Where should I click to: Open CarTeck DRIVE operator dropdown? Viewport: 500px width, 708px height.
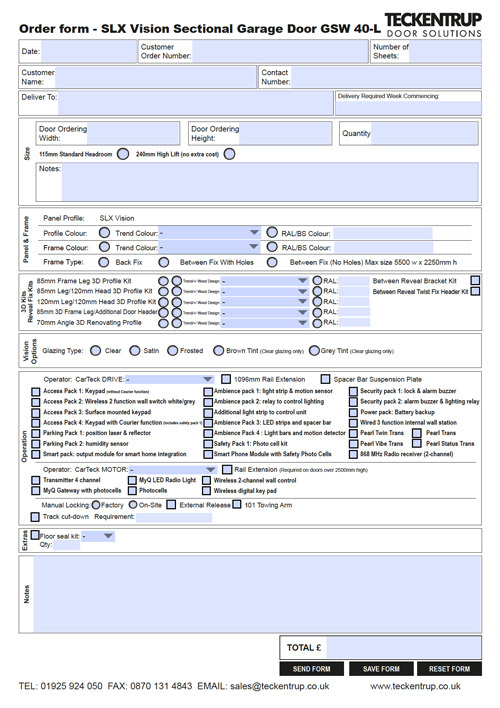click(169, 379)
